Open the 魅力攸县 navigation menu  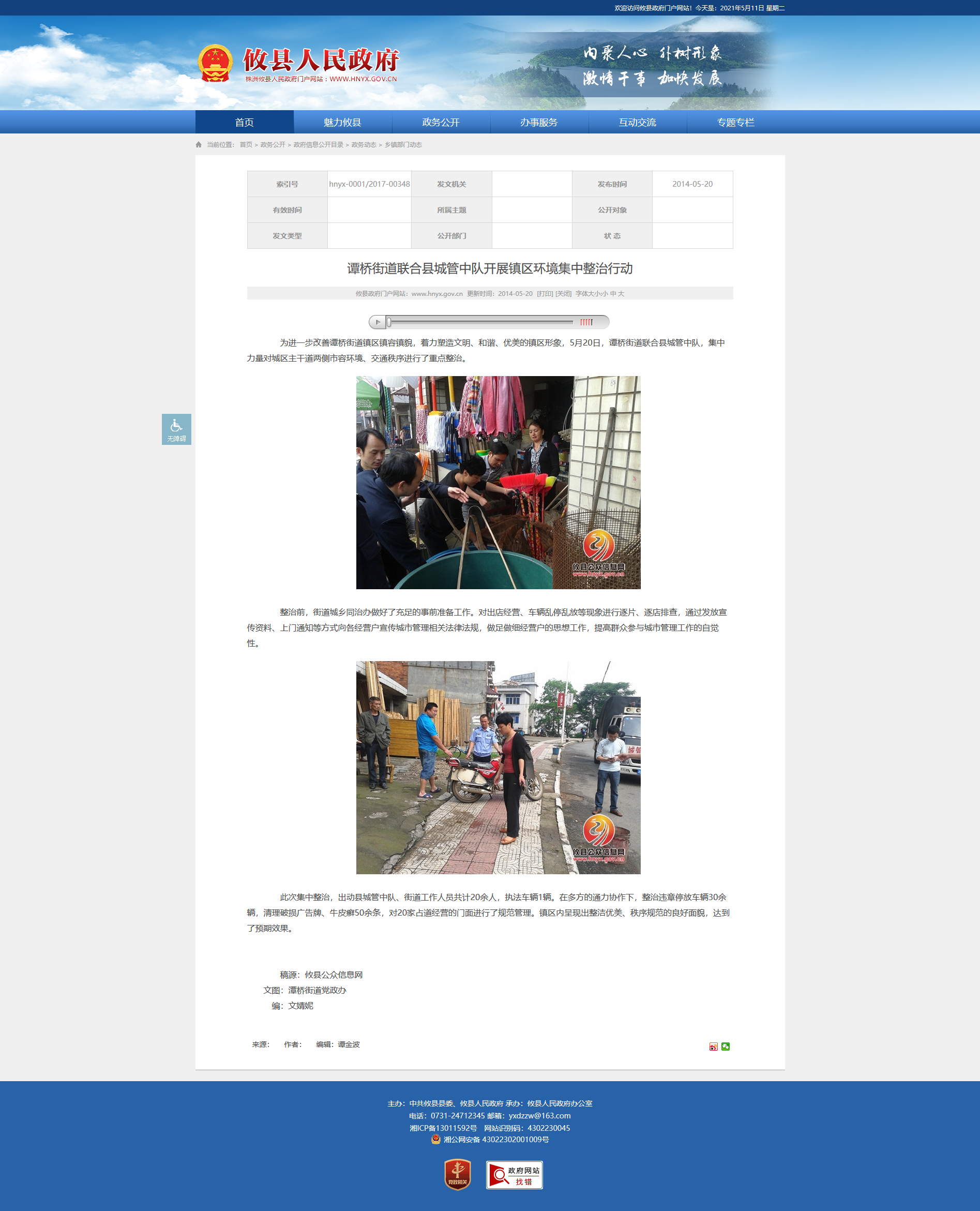343,123
